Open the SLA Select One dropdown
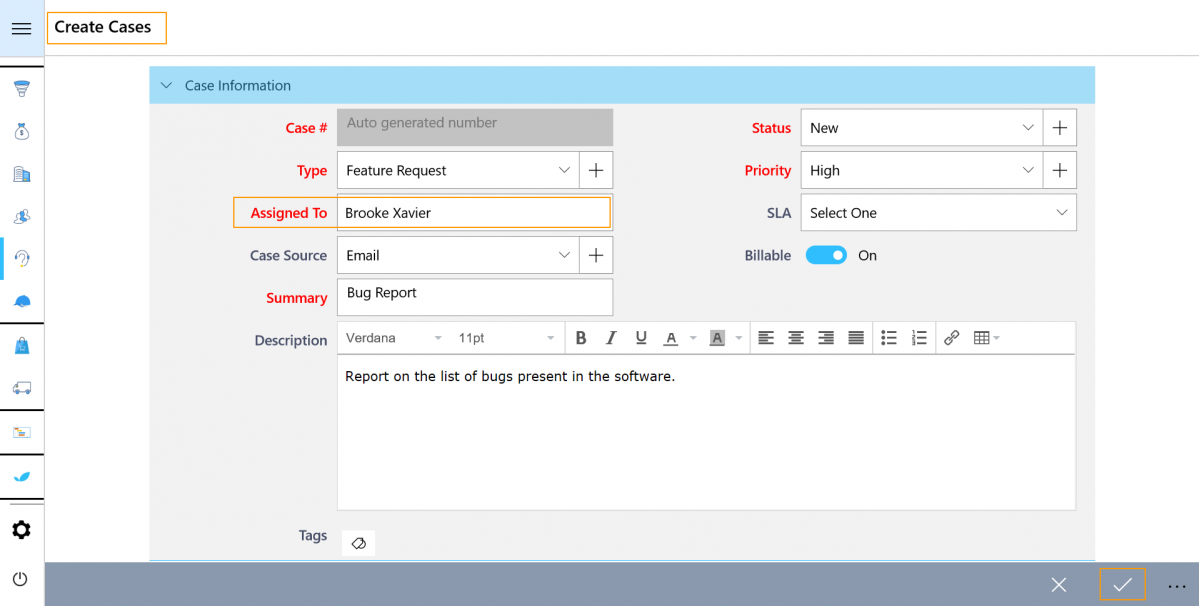The width and height of the screenshot is (1199, 606). tap(938, 213)
